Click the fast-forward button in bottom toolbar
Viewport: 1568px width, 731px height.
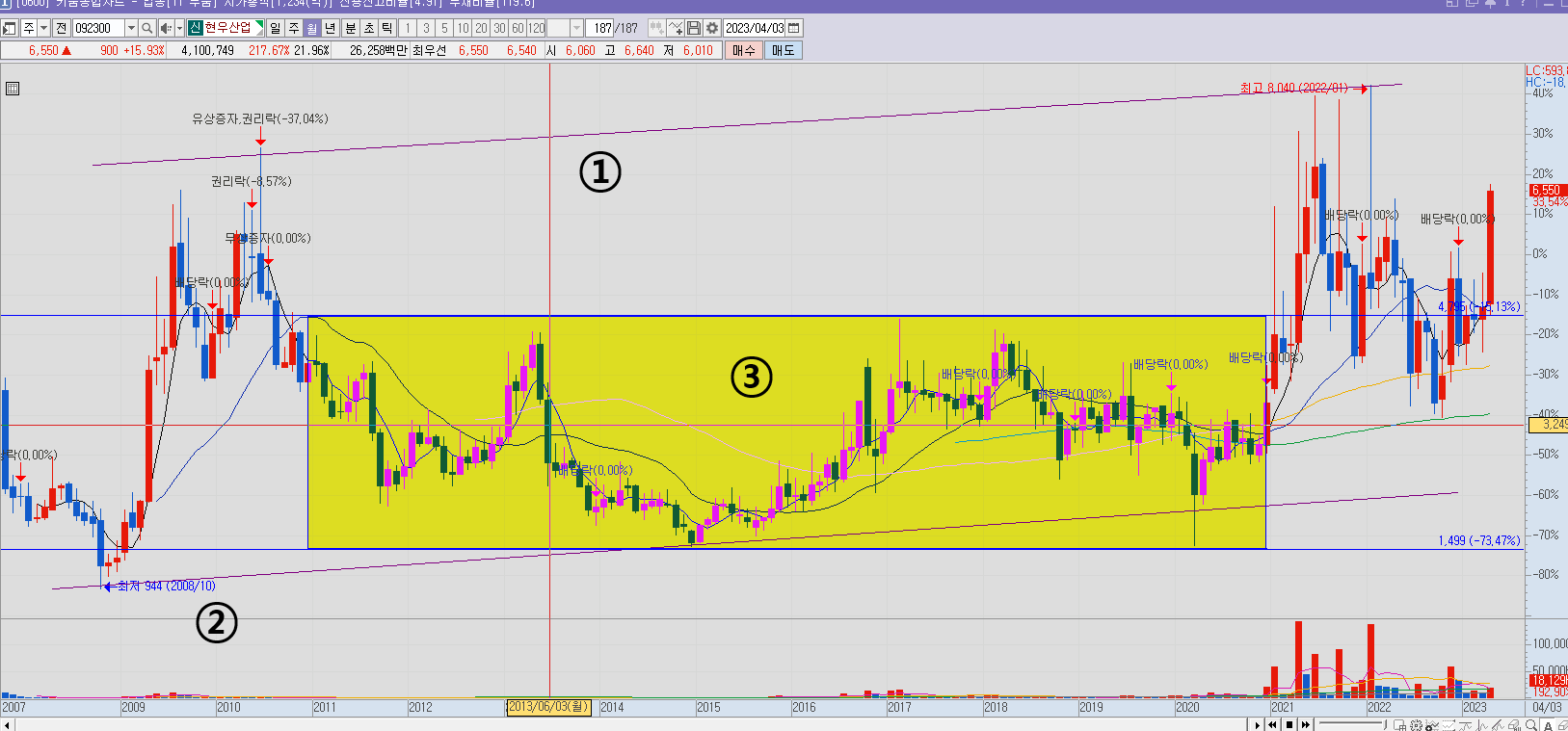(x=1306, y=724)
